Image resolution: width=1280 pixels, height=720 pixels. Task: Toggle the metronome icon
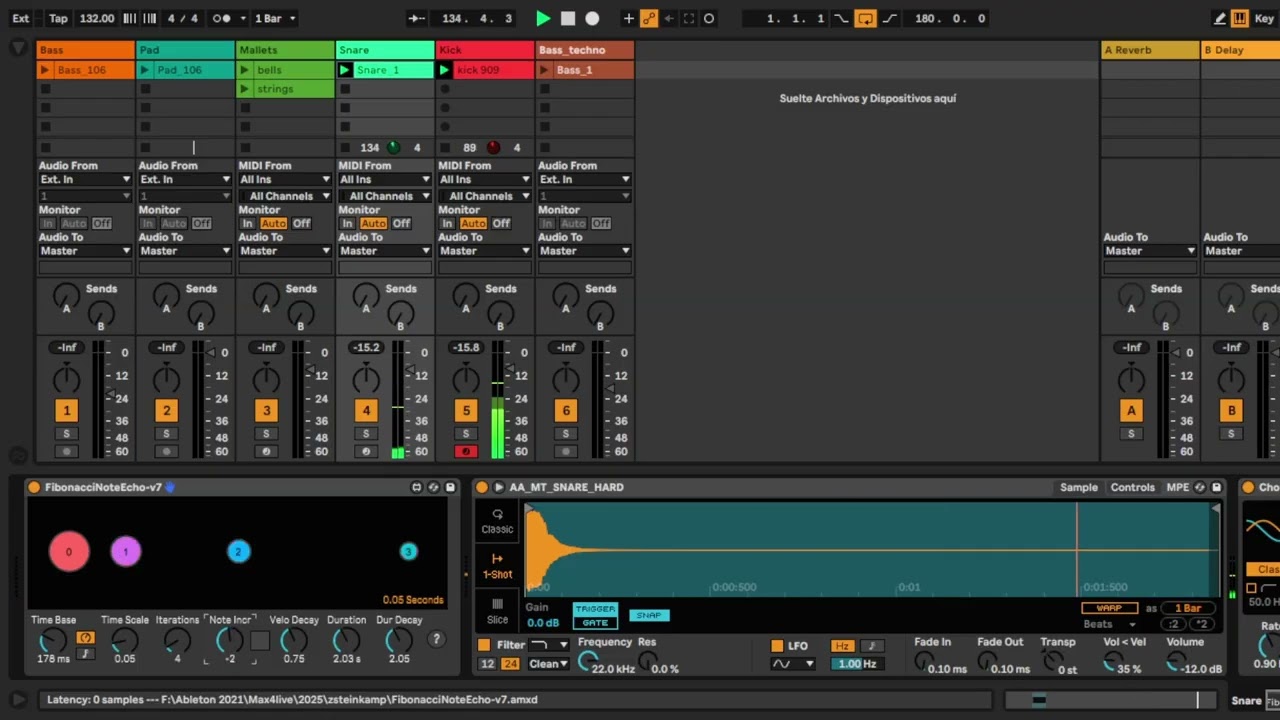(x=222, y=18)
